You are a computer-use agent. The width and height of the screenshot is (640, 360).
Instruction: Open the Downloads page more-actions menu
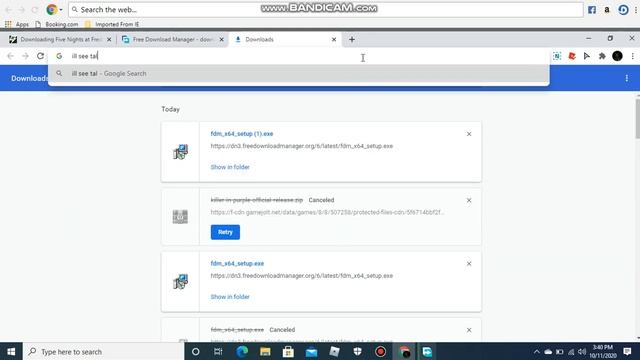tap(627, 78)
